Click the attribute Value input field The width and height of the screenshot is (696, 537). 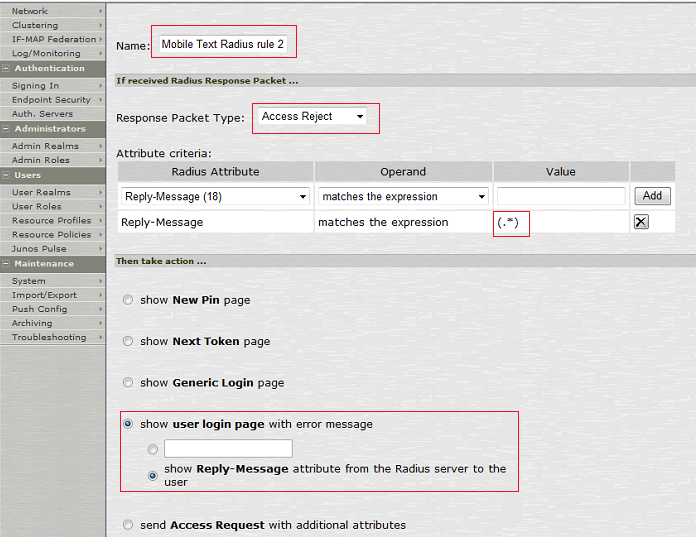pos(560,197)
